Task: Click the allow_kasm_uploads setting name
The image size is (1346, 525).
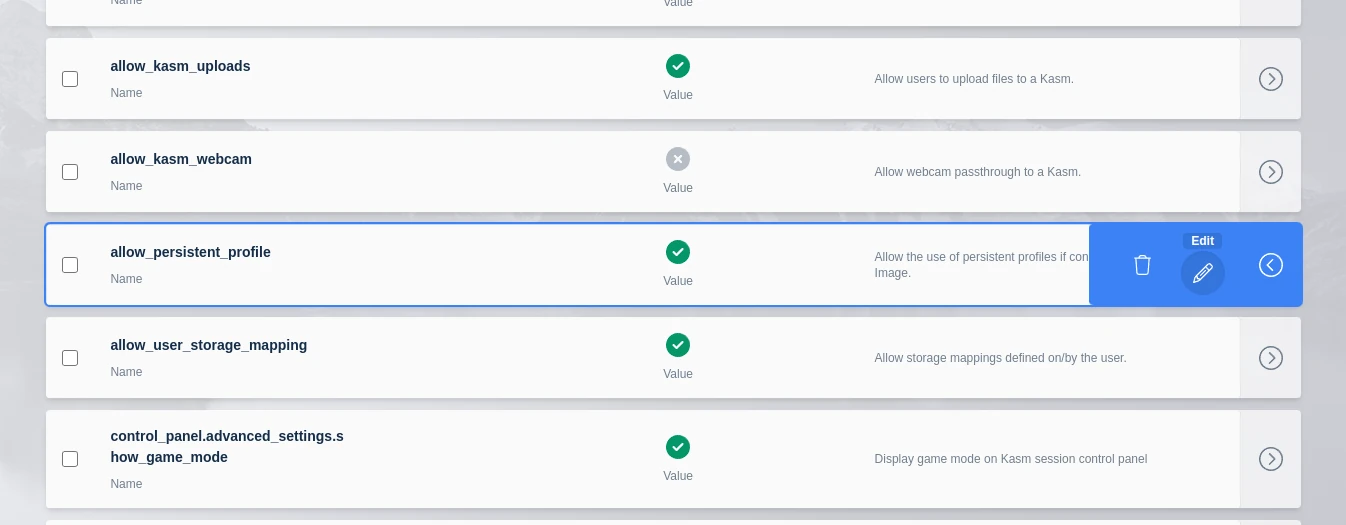Action: pos(180,66)
